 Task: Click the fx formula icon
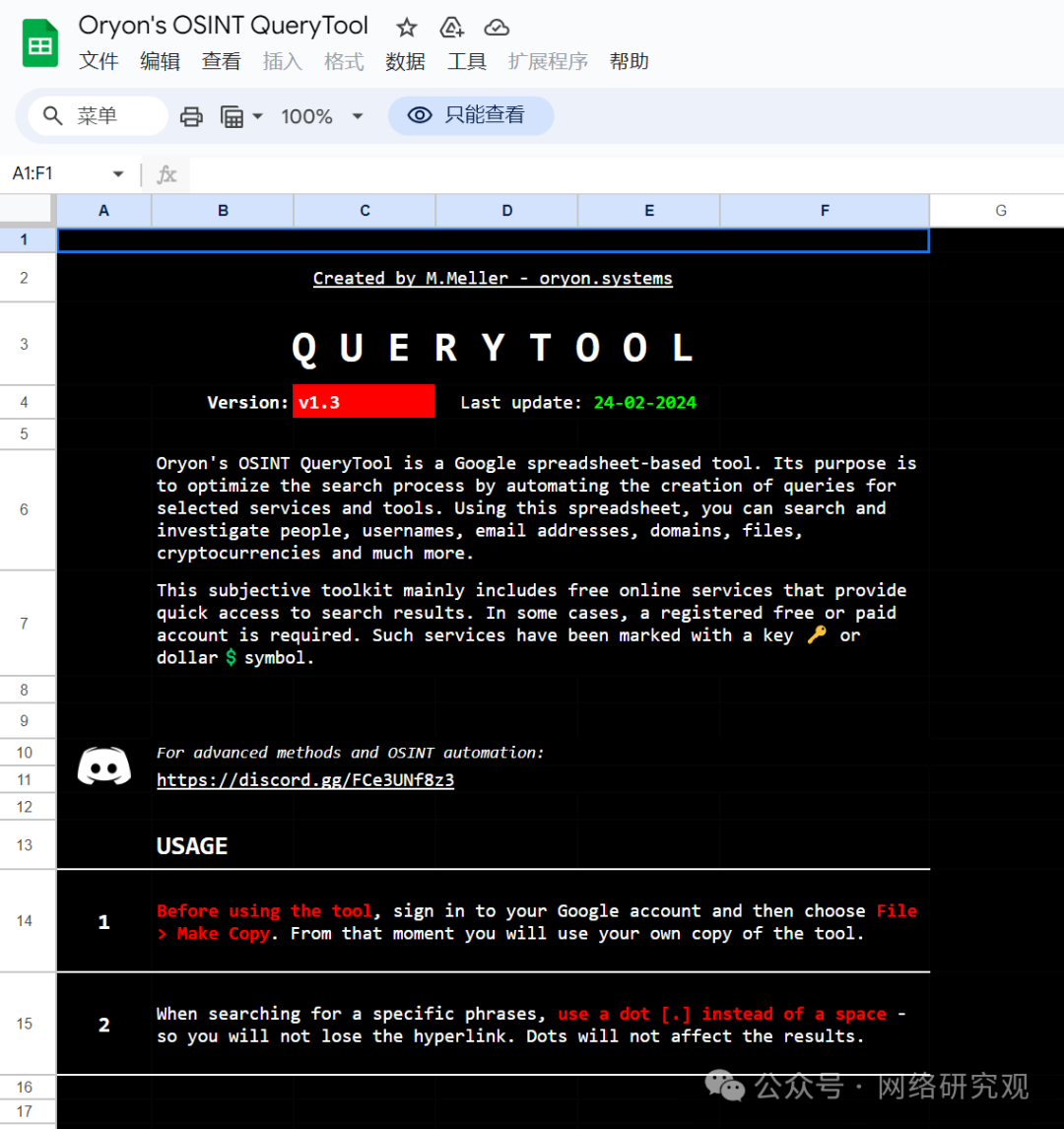coord(166,174)
